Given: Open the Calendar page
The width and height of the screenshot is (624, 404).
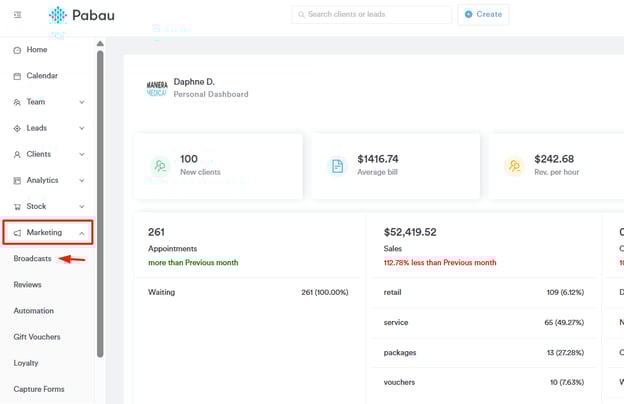Looking at the screenshot, I should pyautogui.click(x=41, y=76).
